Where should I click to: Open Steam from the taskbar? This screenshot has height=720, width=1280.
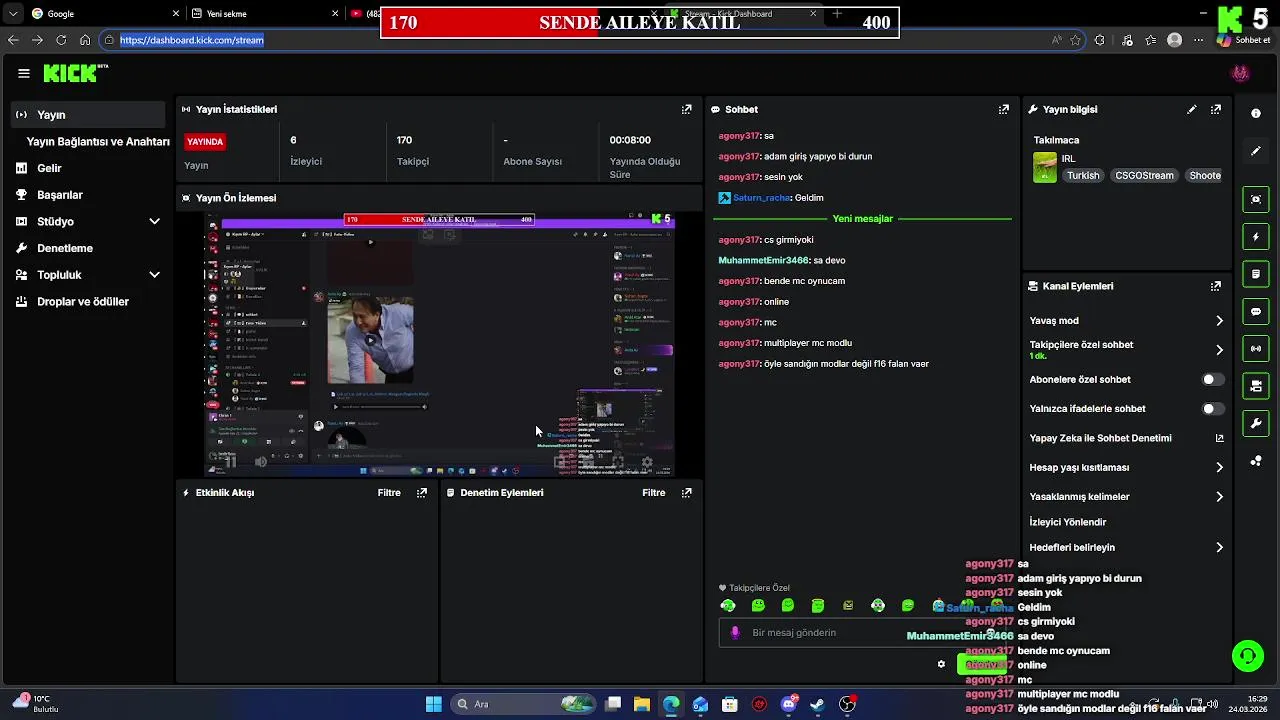point(818,704)
